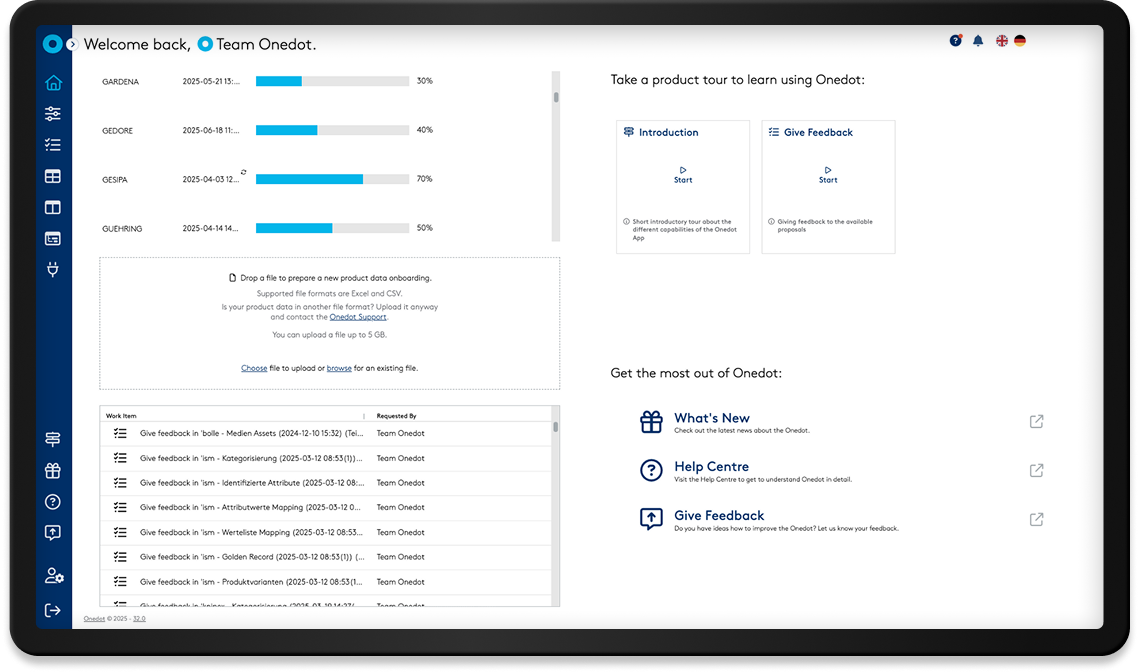The width and height of the screenshot is (1138, 672).
Task: Select the GARDENA onboarding row name
Action: click(x=120, y=82)
